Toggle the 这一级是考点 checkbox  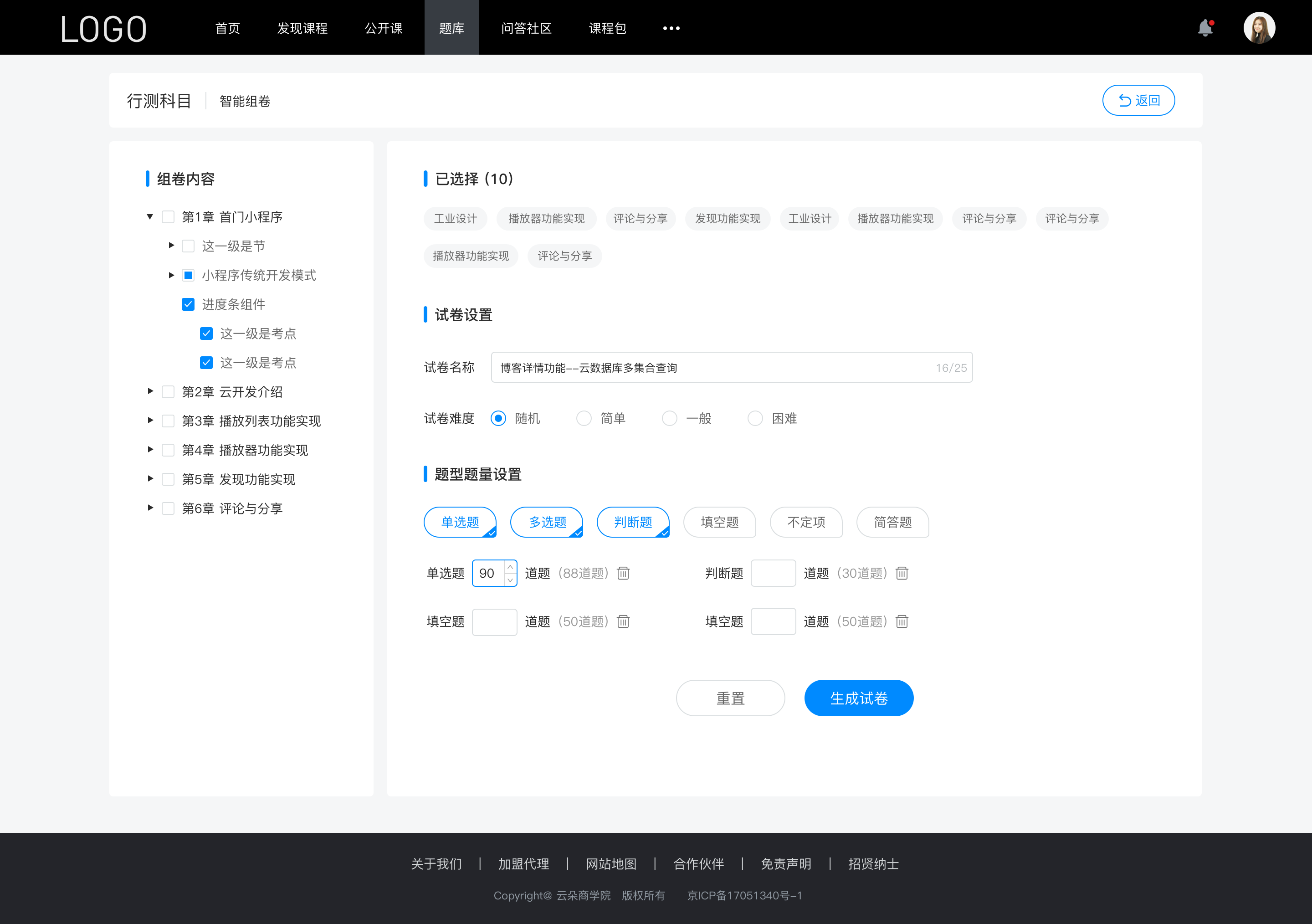tap(205, 333)
